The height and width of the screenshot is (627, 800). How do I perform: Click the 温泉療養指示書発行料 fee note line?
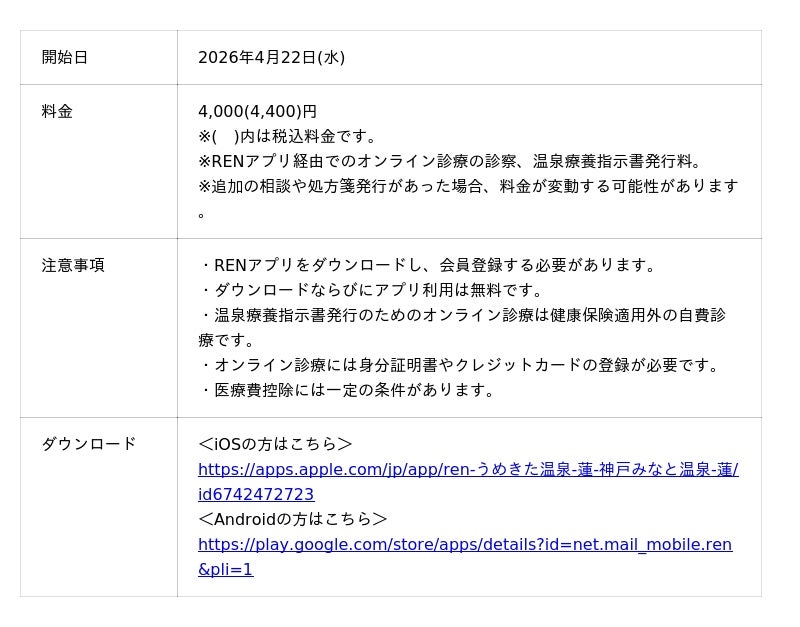coord(451,161)
